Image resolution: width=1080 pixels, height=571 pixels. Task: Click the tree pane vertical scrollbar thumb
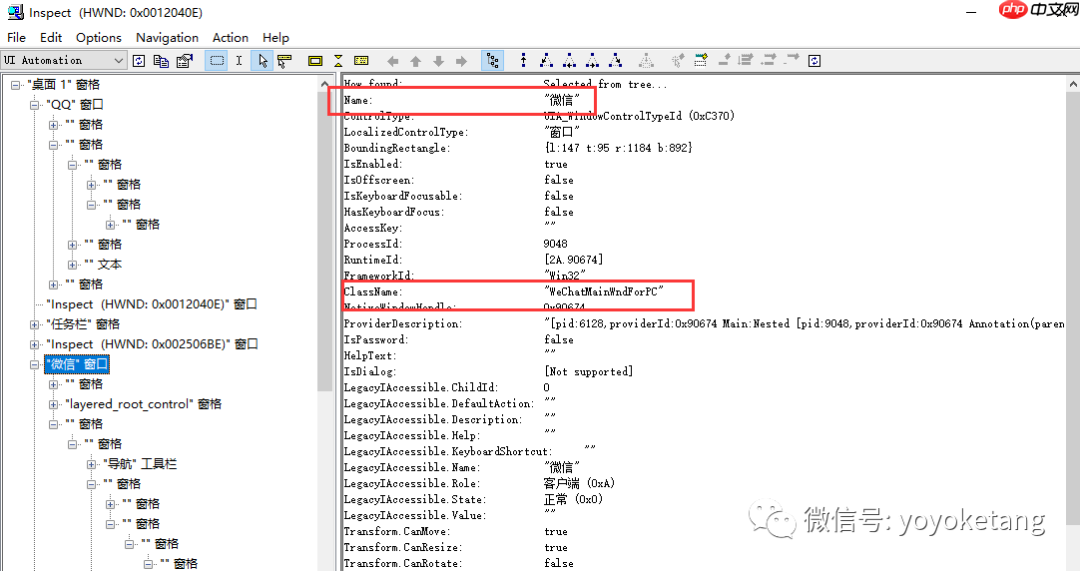325,242
